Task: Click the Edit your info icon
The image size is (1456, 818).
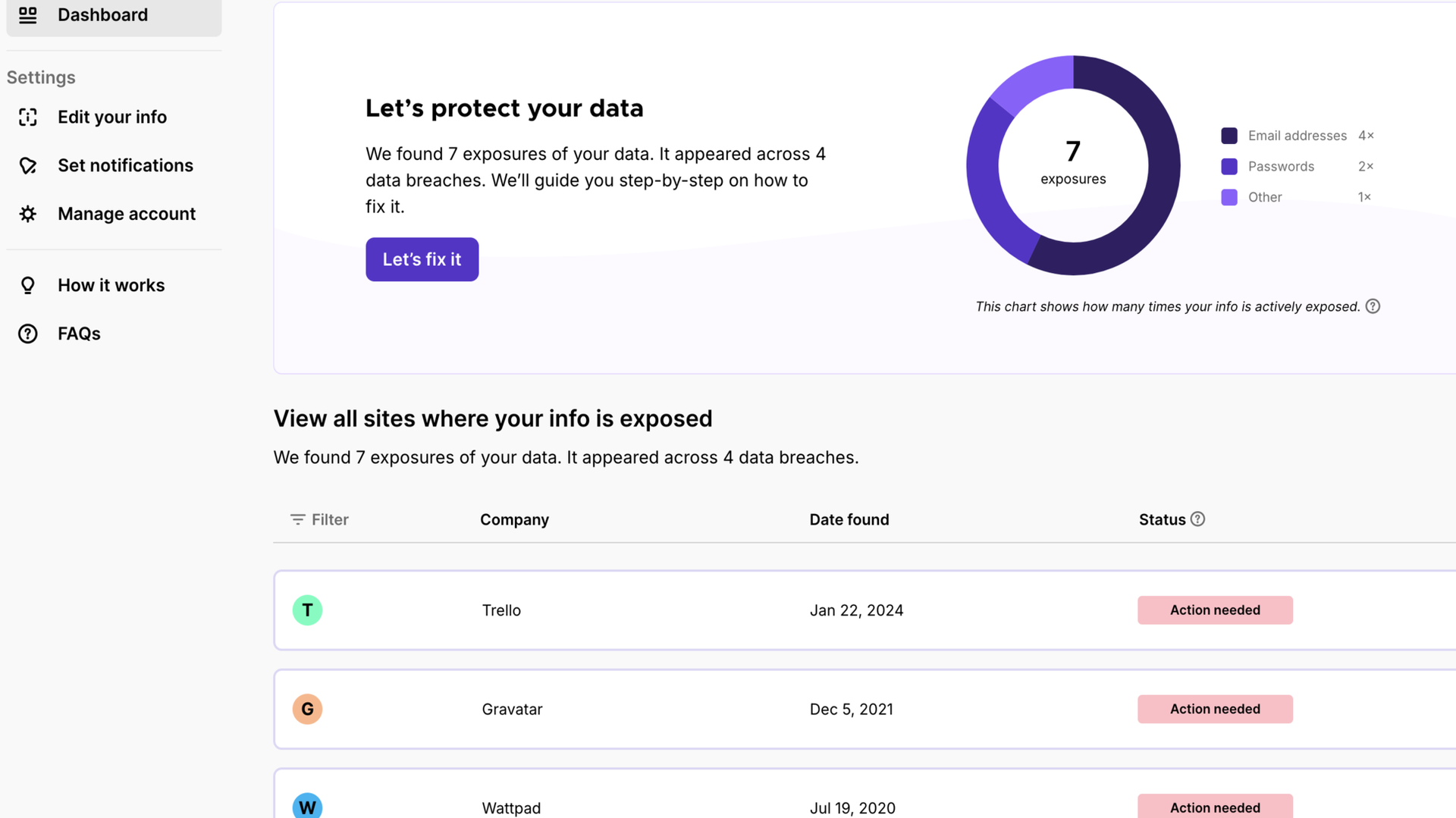Action: (x=28, y=117)
